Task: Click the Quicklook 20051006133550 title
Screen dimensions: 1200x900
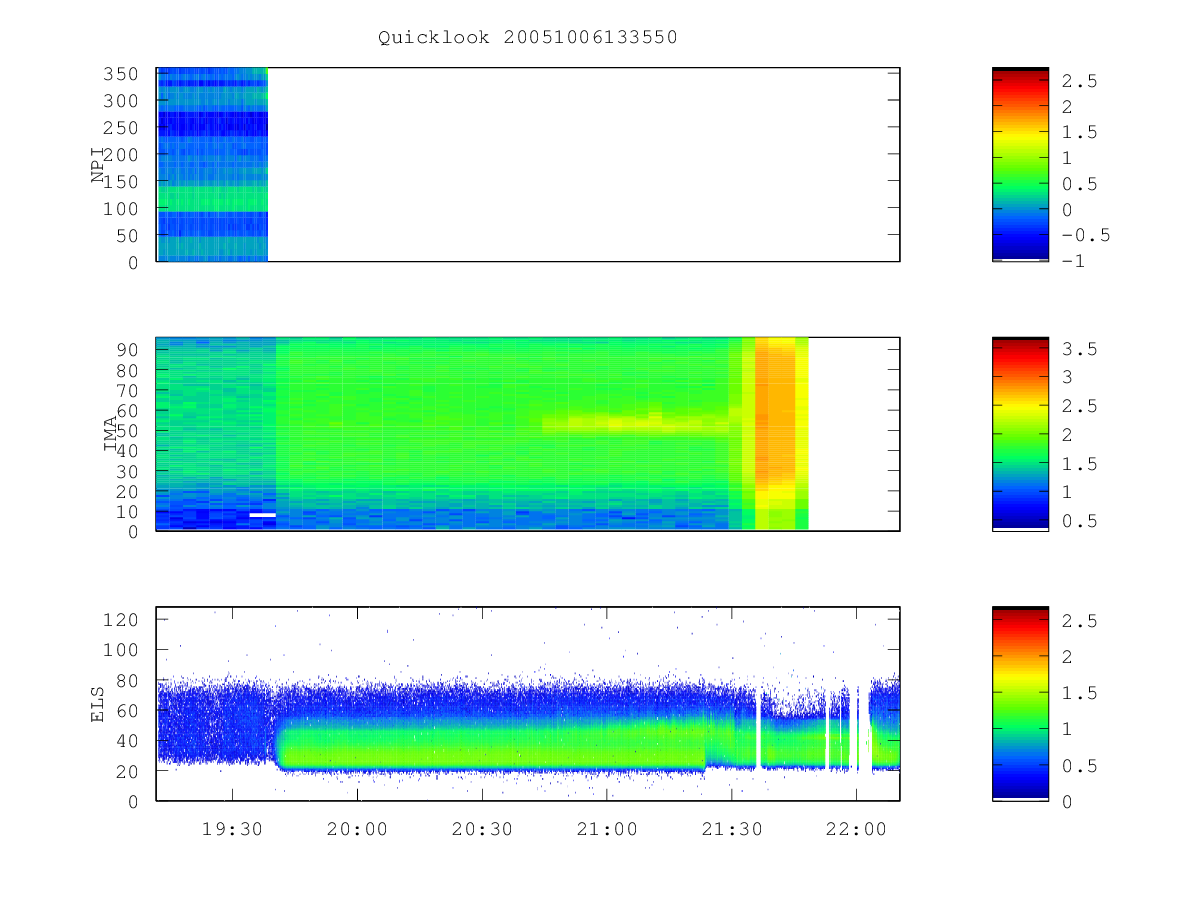Action: coord(528,37)
